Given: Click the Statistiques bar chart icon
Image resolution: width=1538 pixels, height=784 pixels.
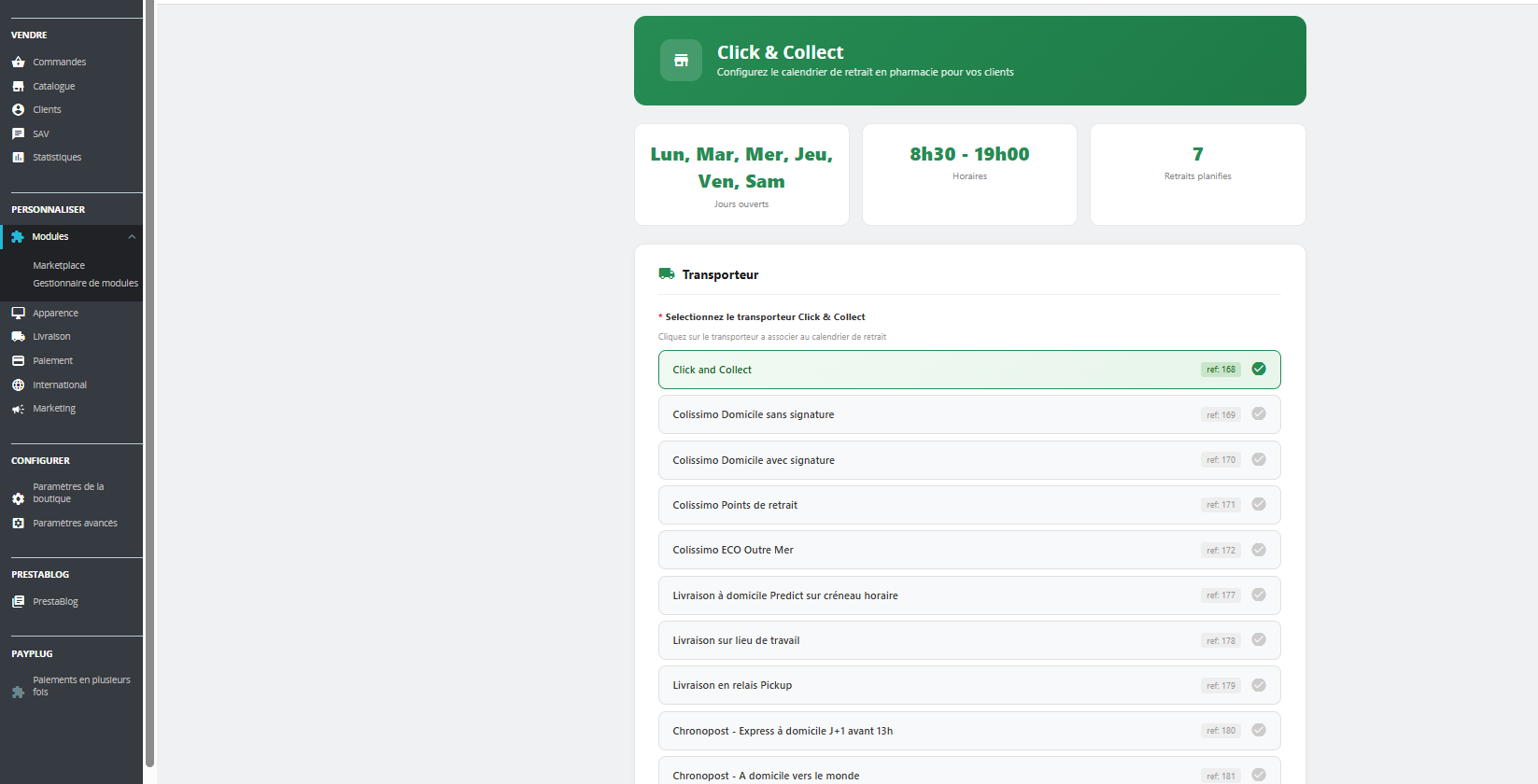Looking at the screenshot, I should (18, 157).
